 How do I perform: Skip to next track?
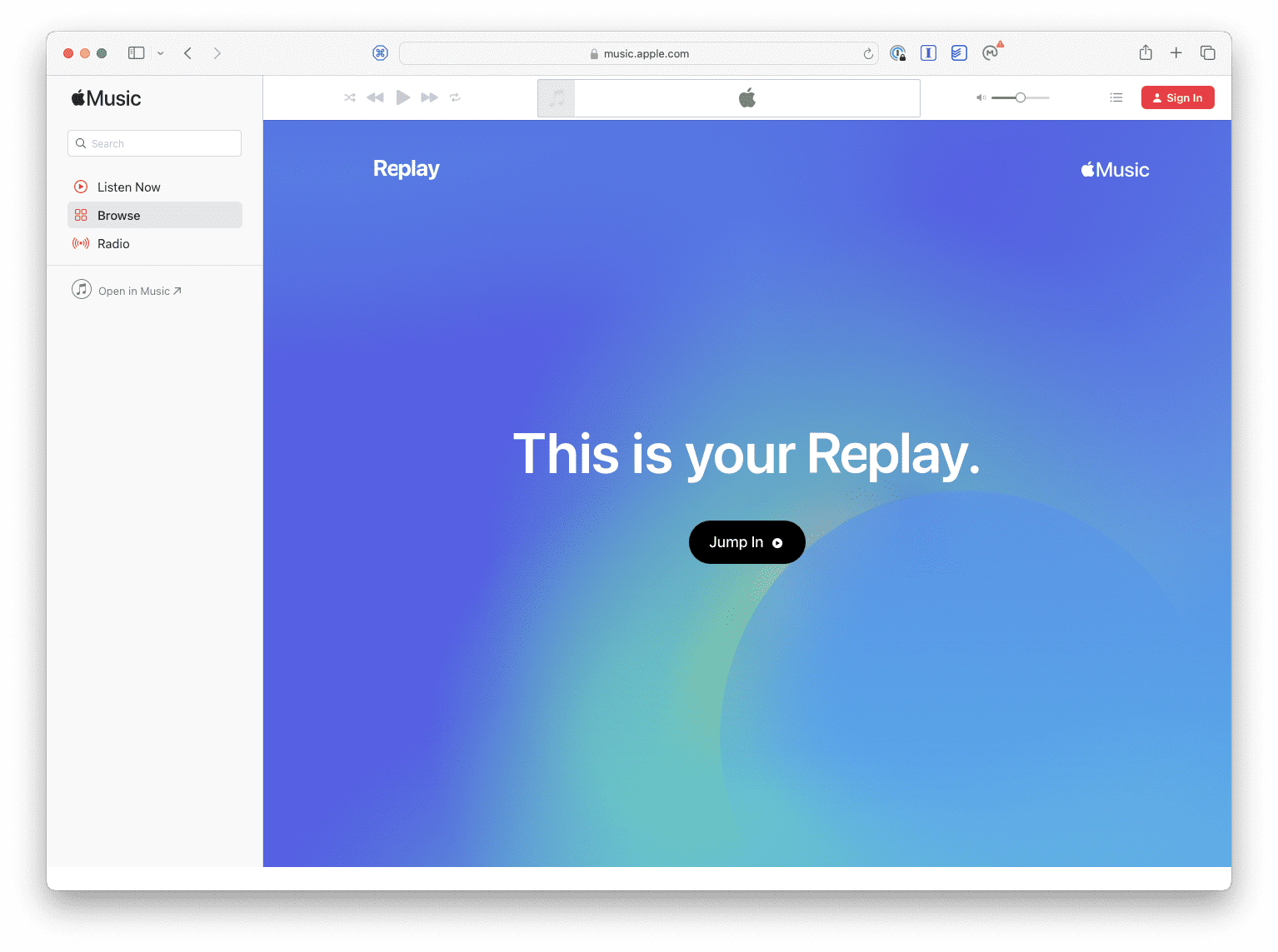pyautogui.click(x=429, y=97)
